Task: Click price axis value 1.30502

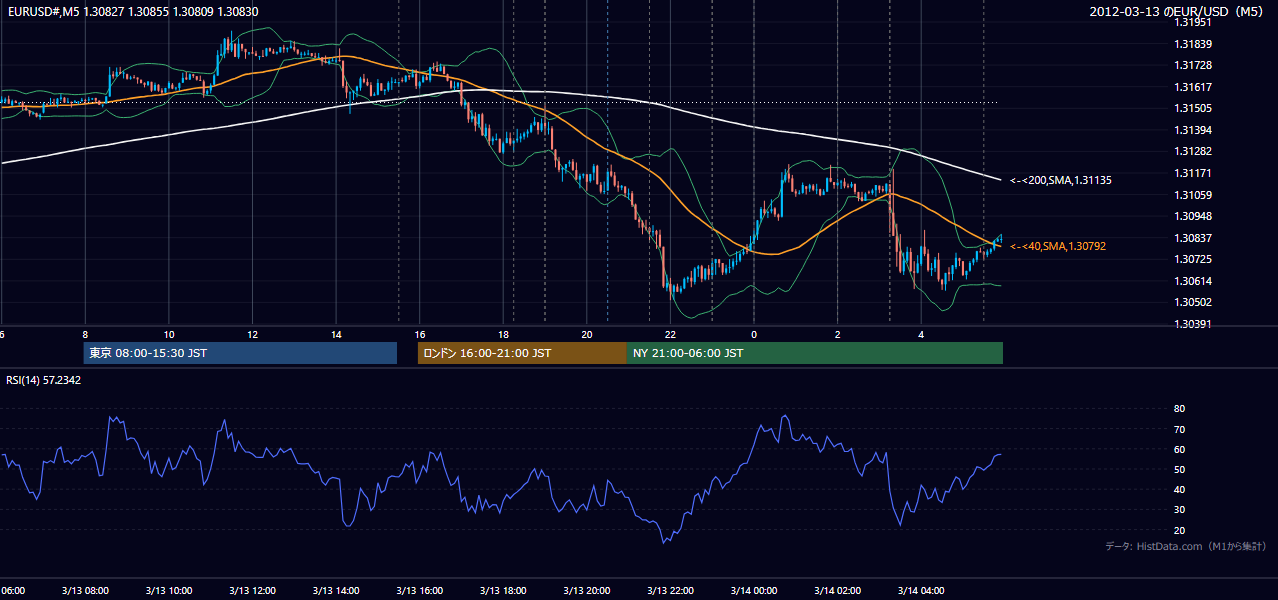Action: tap(1193, 302)
